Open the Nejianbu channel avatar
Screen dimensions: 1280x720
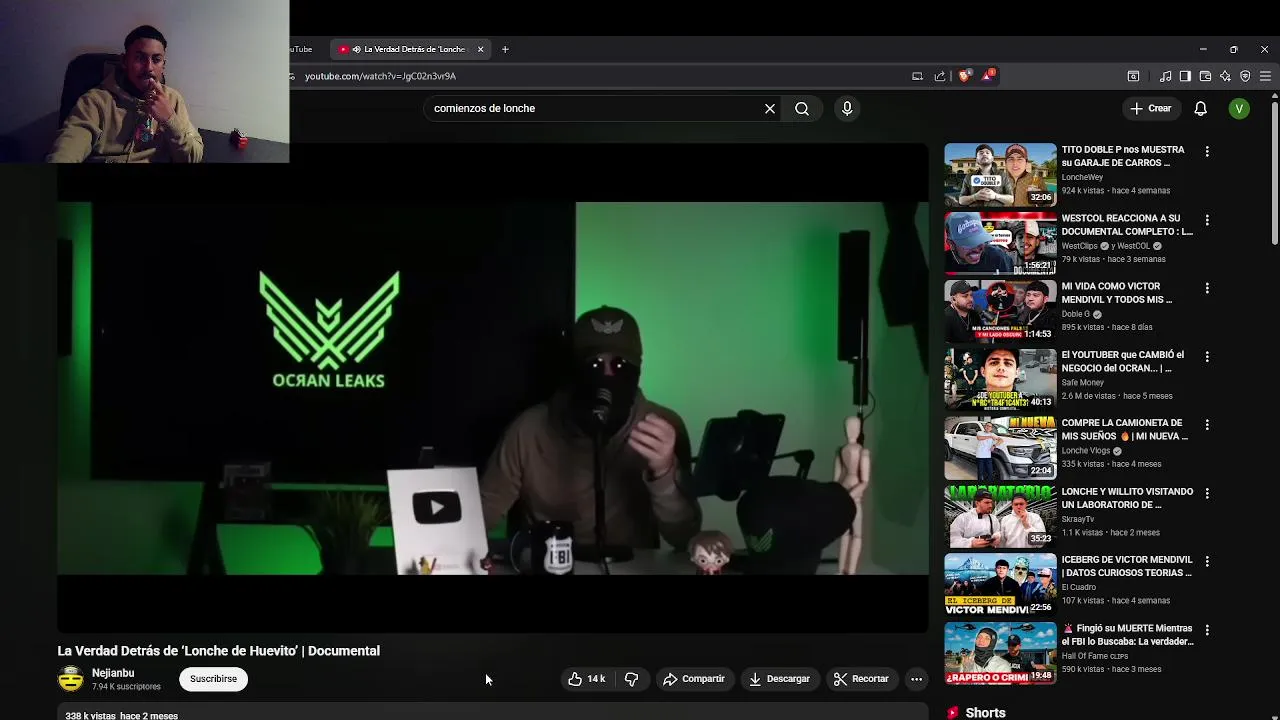click(70, 679)
